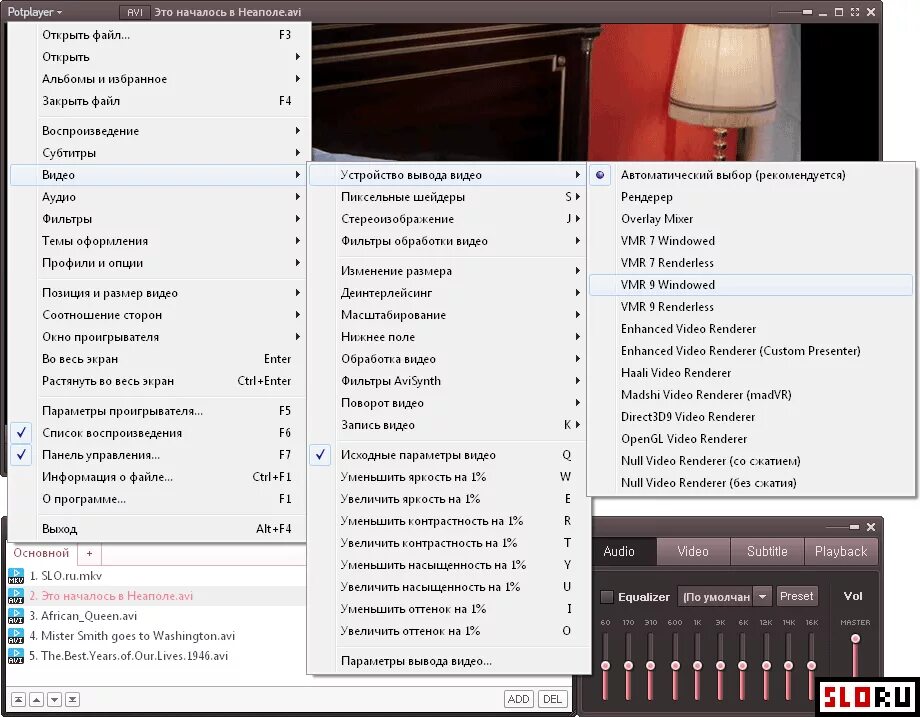Expand Альбомы и избранное submenu
Image resolution: width=920 pixels, height=717 pixels.
tap(157, 79)
